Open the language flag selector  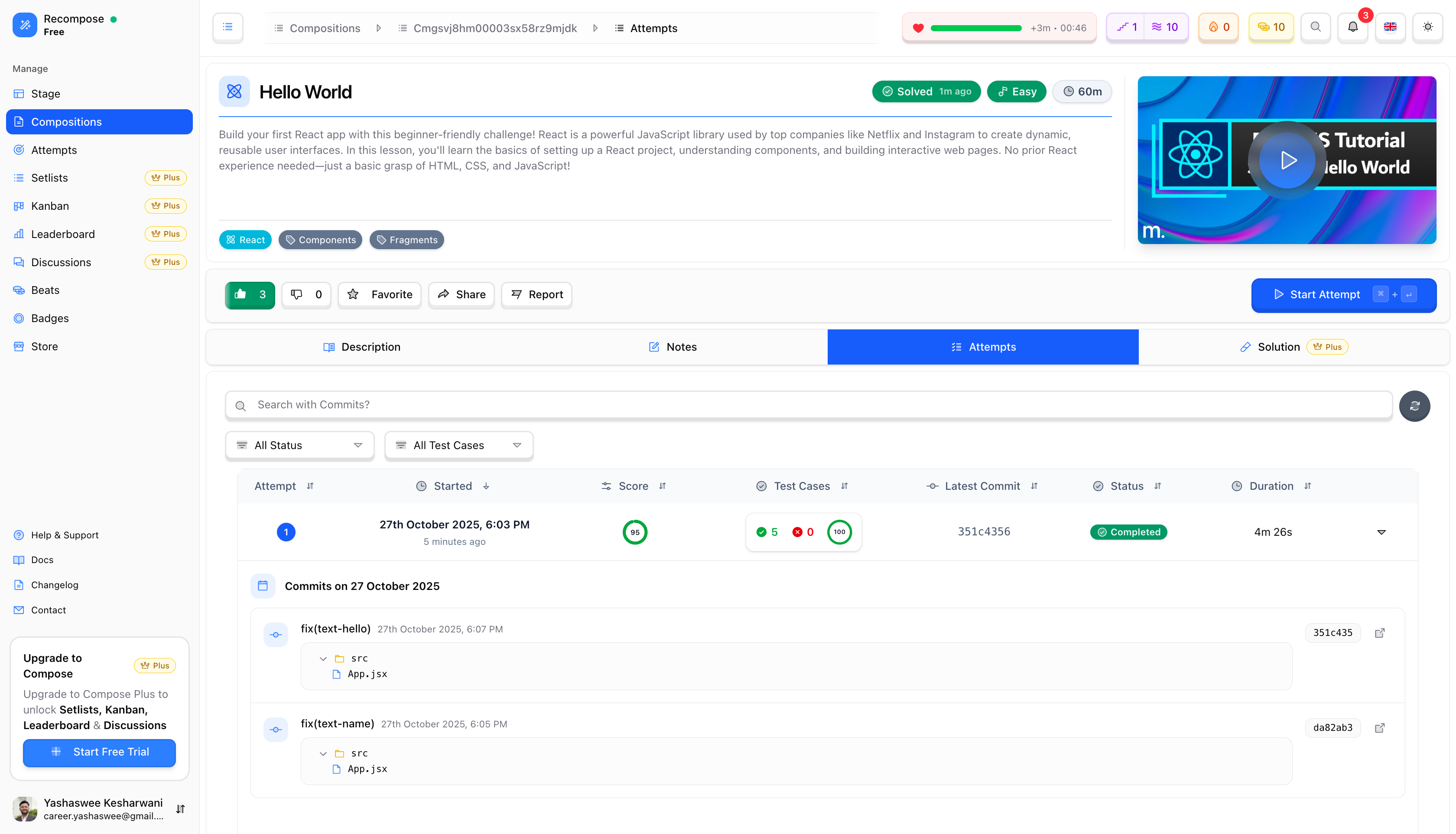1390,27
